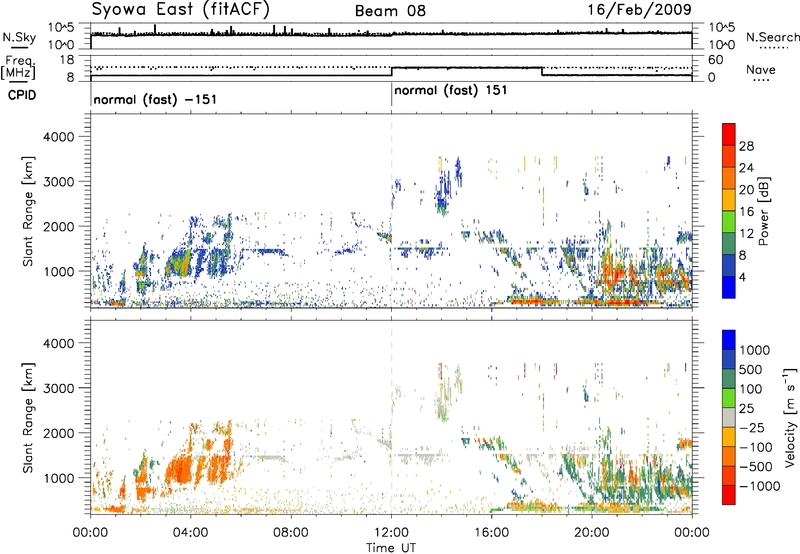Viewport: 800px width, 554px height.
Task: Click the '12:00' time tick label
Action: [391, 533]
